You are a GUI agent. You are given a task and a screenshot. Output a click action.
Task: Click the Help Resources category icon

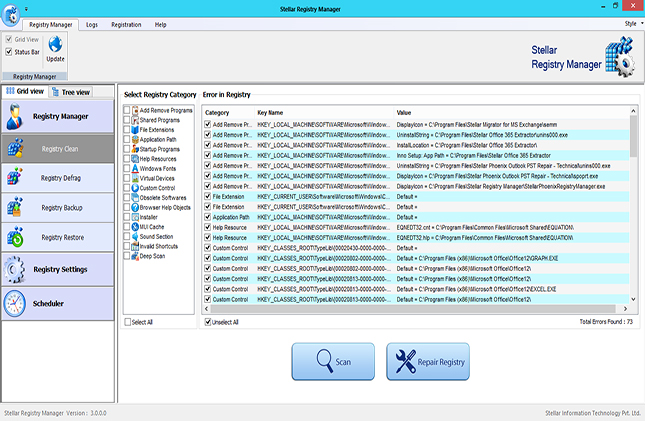[135, 159]
